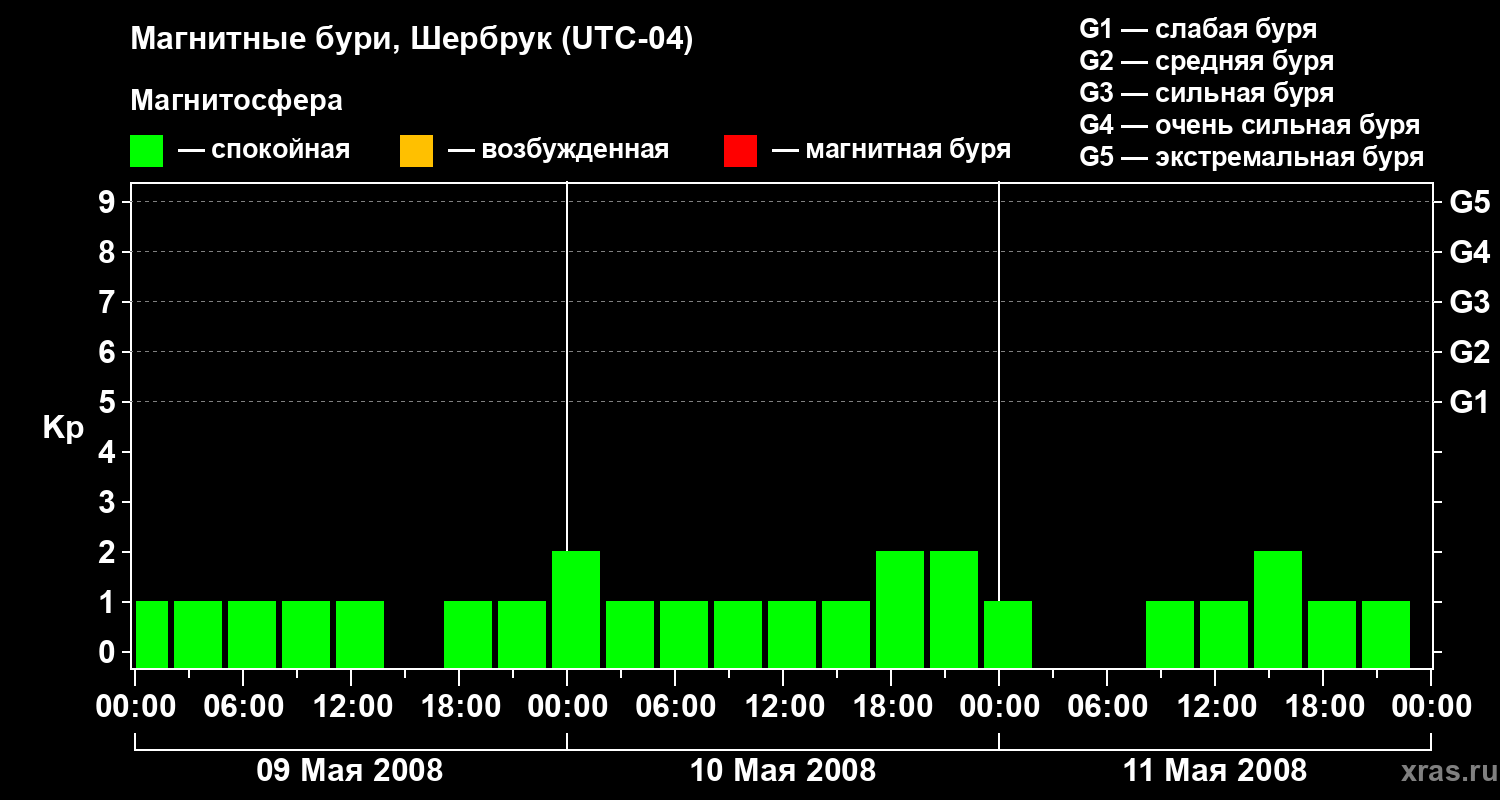This screenshot has height=800, width=1500.
Task: Click the G5 storm level label
Action: [1470, 202]
